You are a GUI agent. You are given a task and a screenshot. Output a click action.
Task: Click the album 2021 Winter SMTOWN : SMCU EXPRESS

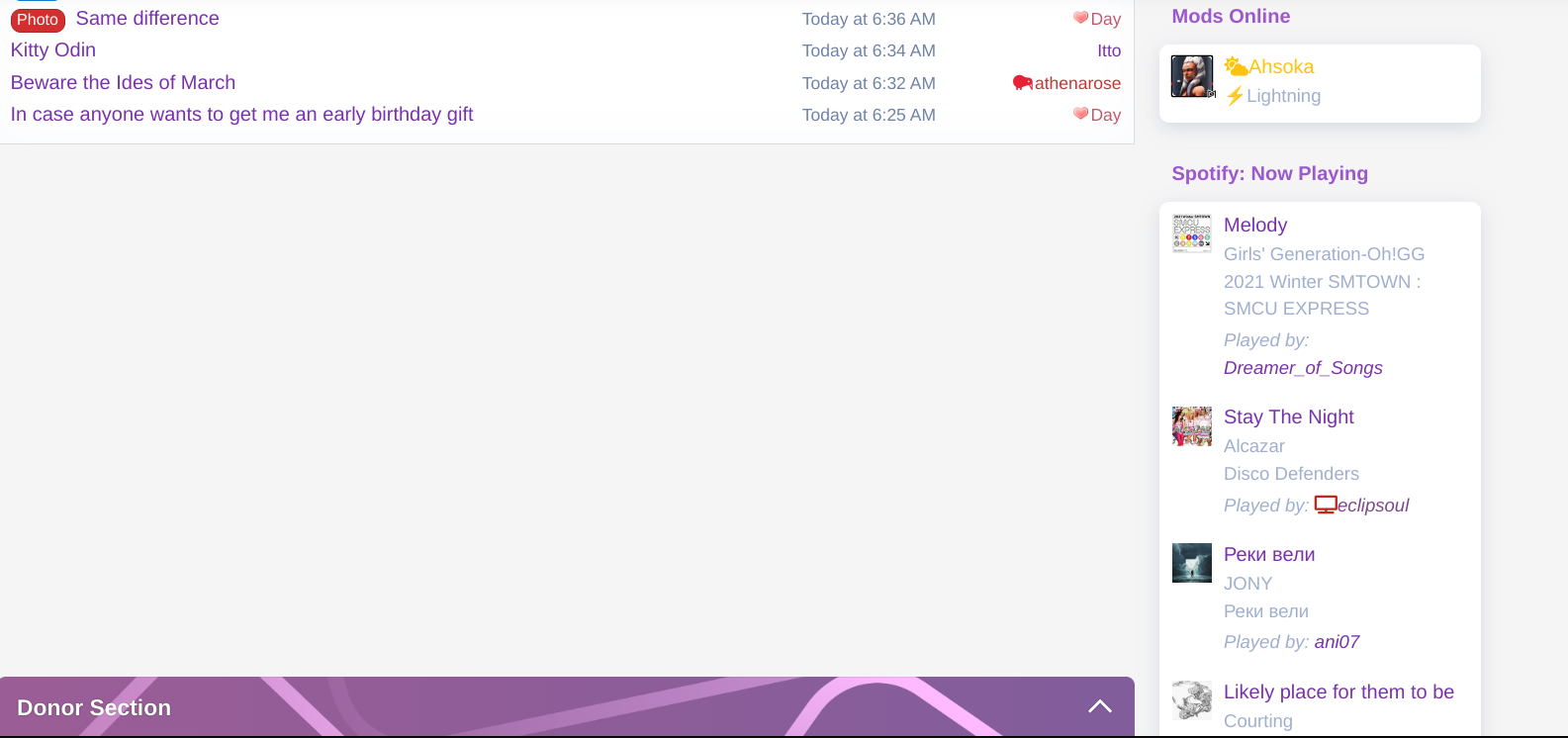[1322, 295]
